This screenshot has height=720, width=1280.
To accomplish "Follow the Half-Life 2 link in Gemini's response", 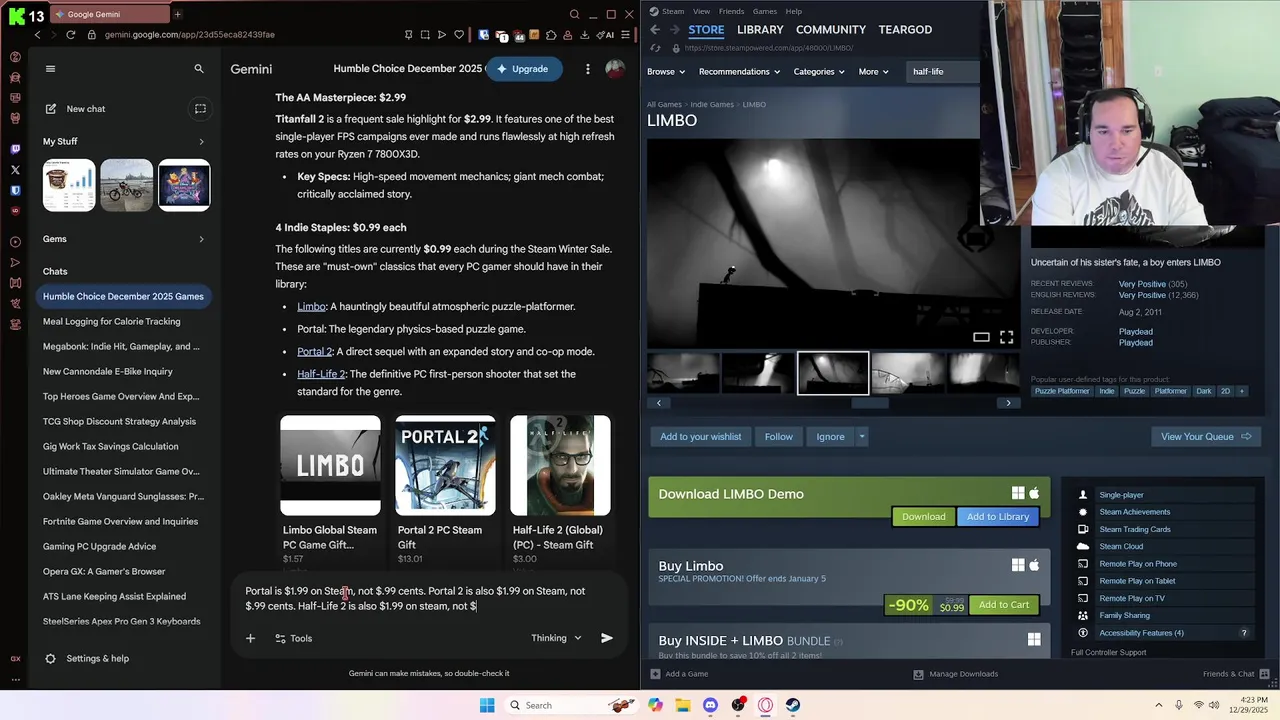I will pos(321,374).
